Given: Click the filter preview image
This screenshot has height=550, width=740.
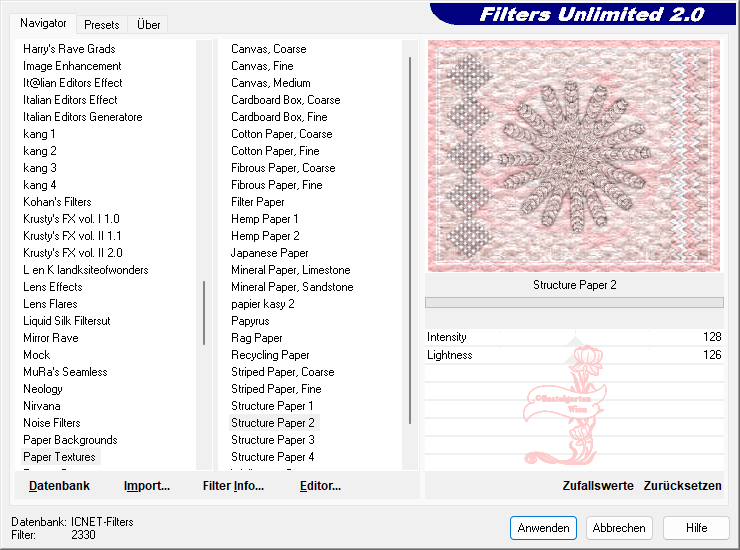Looking at the screenshot, I should [x=573, y=155].
